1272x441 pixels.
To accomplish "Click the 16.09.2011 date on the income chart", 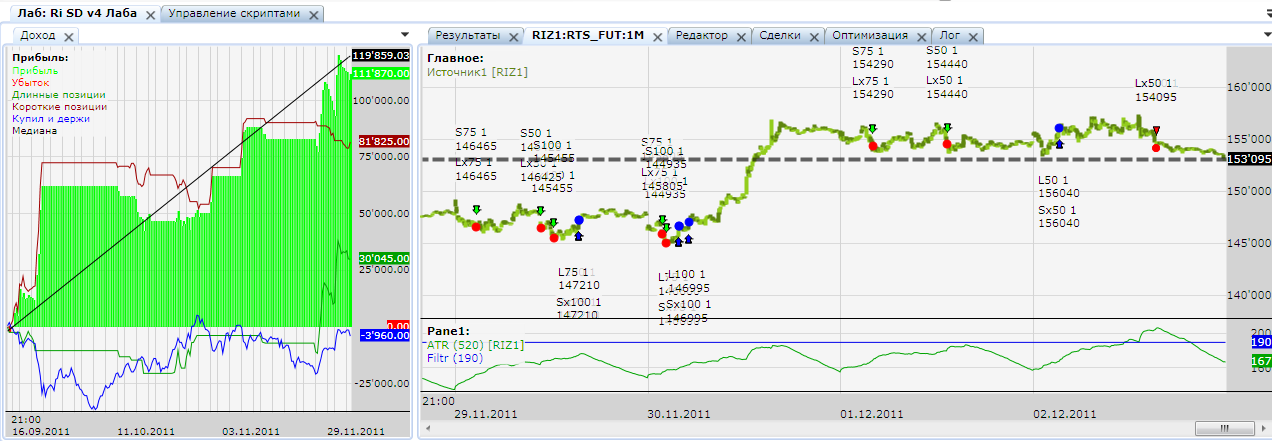I will [41, 431].
